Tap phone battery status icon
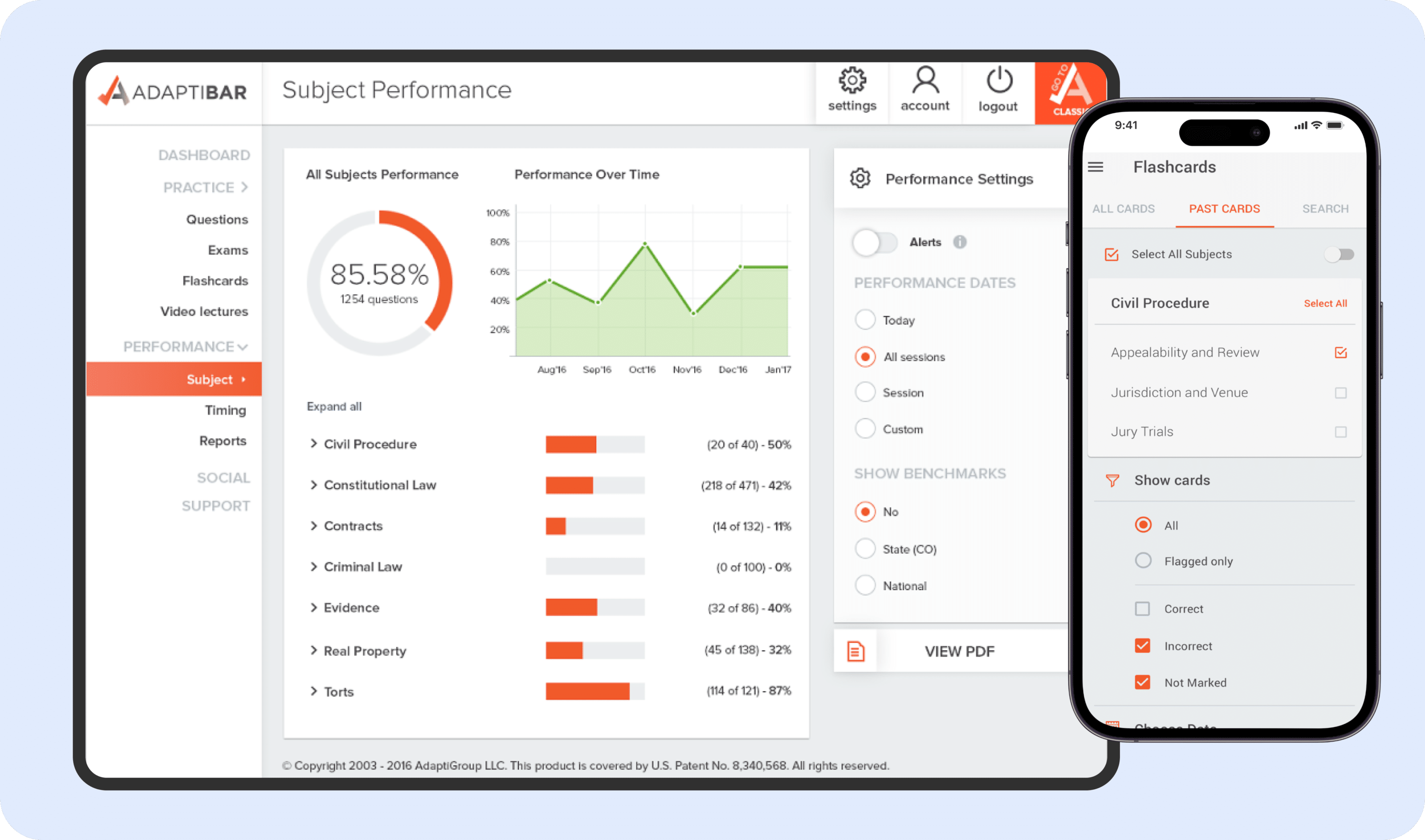 point(1335,125)
